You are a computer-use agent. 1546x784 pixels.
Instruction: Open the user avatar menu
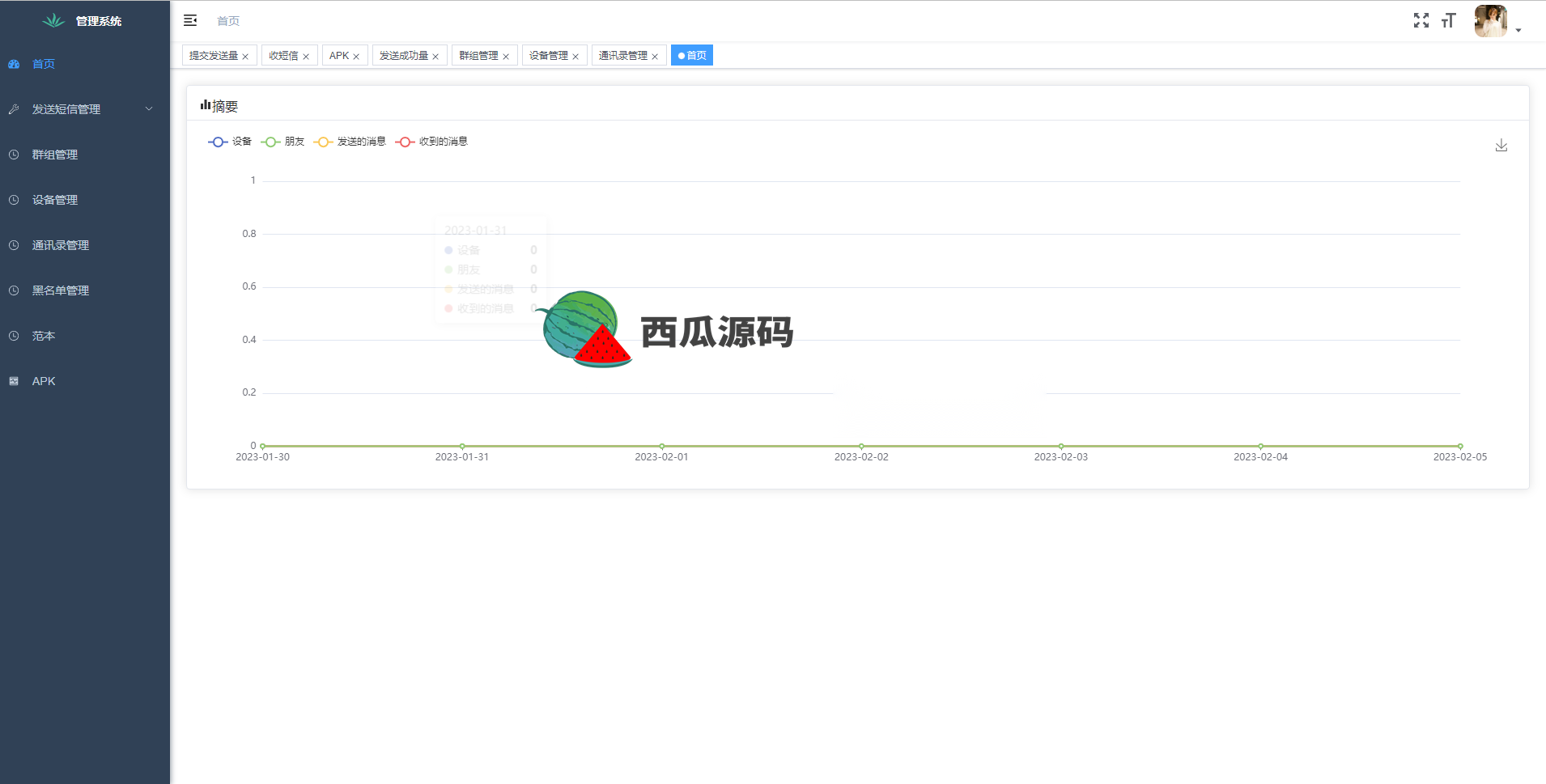1490,21
